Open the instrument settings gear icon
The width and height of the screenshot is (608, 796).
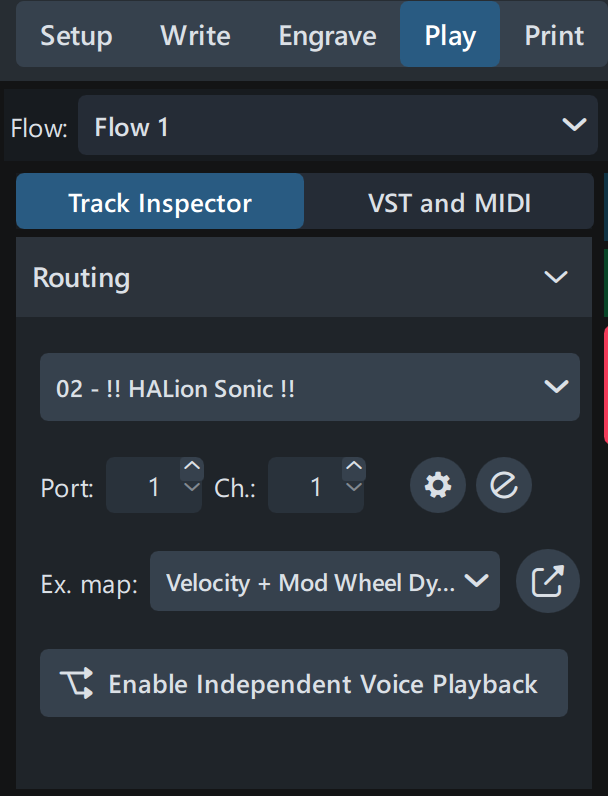(438, 486)
